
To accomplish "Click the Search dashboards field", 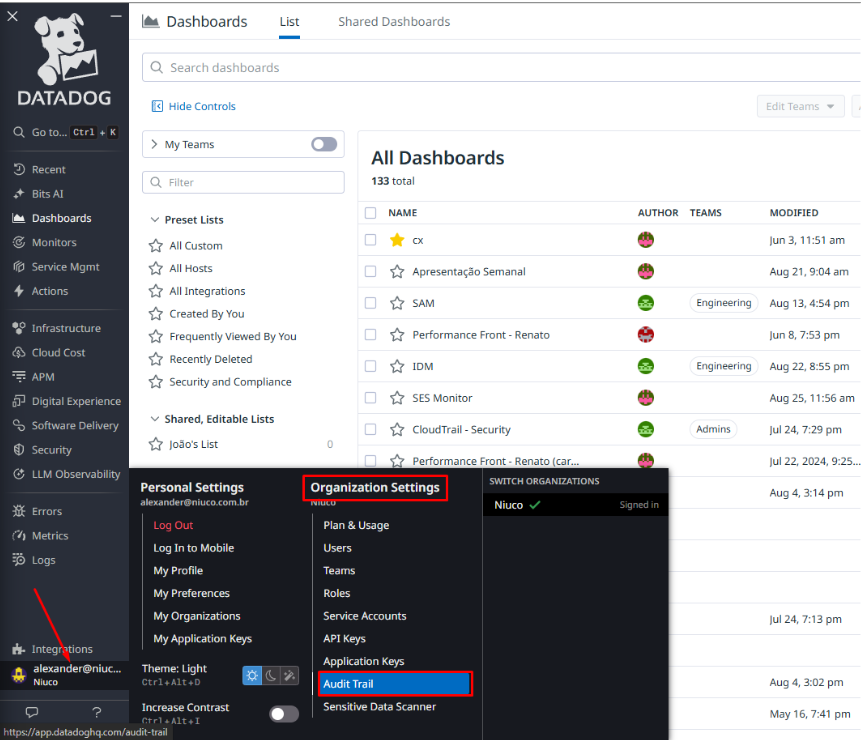I will pos(501,67).
